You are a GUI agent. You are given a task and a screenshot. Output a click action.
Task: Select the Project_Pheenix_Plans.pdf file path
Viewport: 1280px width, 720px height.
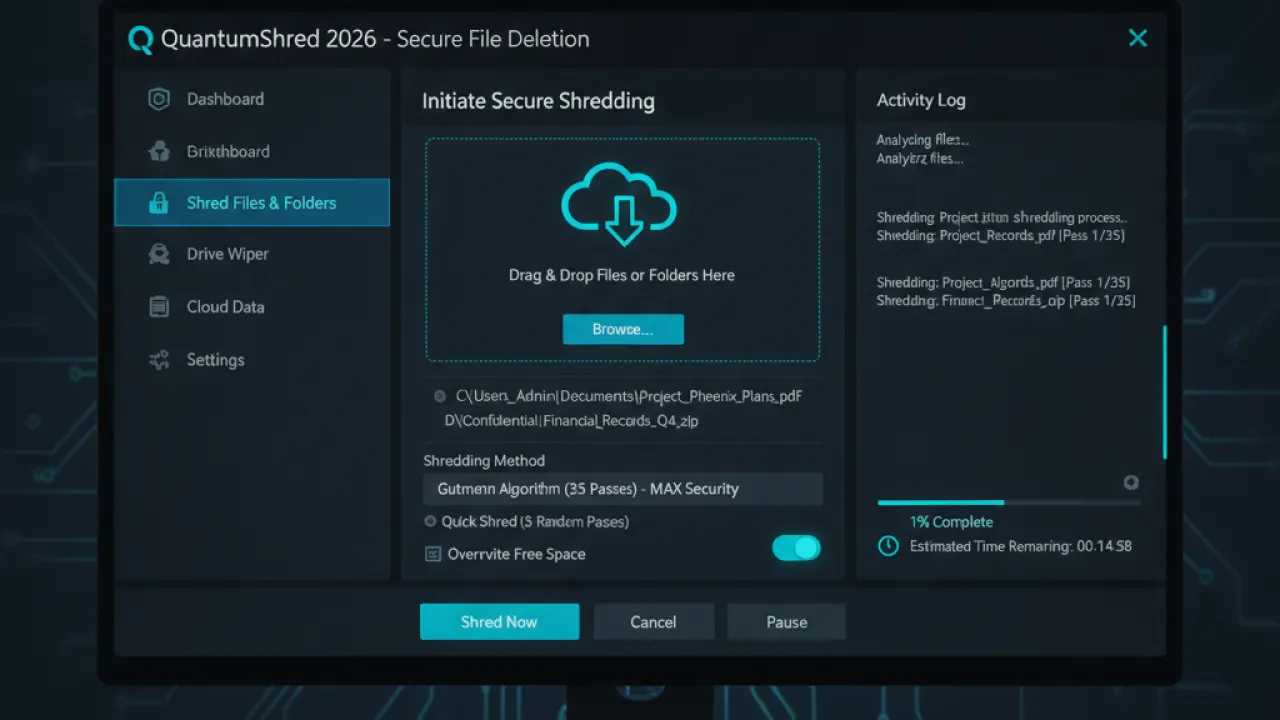pos(629,396)
